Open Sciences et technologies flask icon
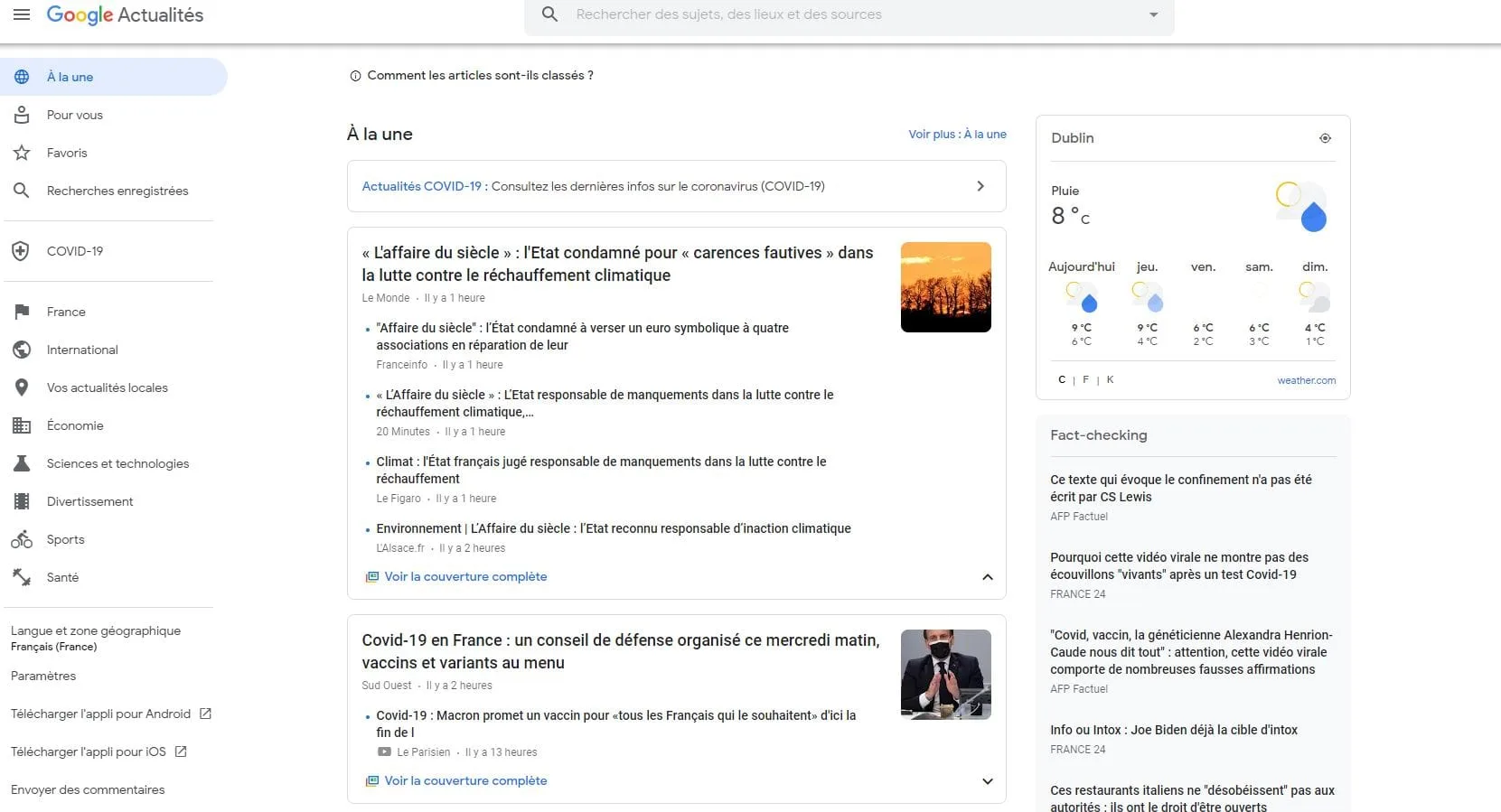This screenshot has height=812, width=1501. (x=22, y=463)
